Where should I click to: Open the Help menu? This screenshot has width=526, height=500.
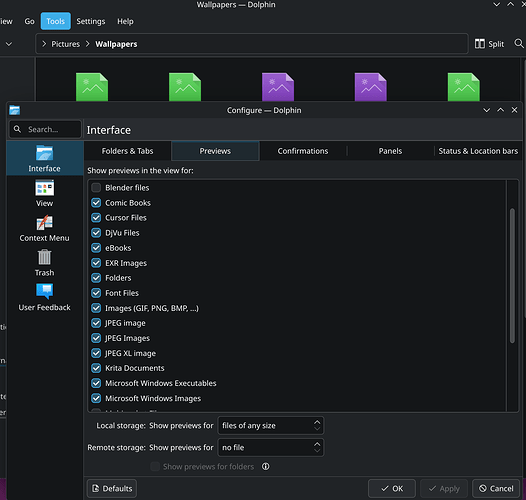[x=125, y=21]
